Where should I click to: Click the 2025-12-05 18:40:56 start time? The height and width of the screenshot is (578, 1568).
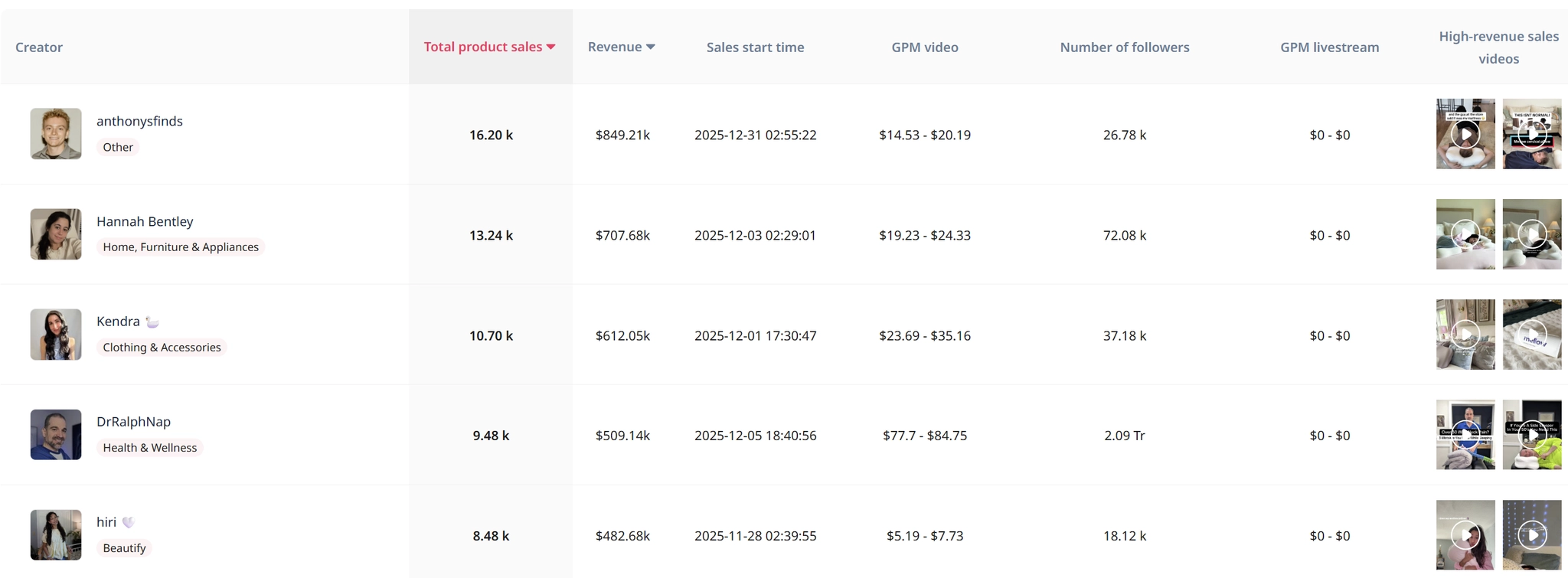(x=755, y=436)
